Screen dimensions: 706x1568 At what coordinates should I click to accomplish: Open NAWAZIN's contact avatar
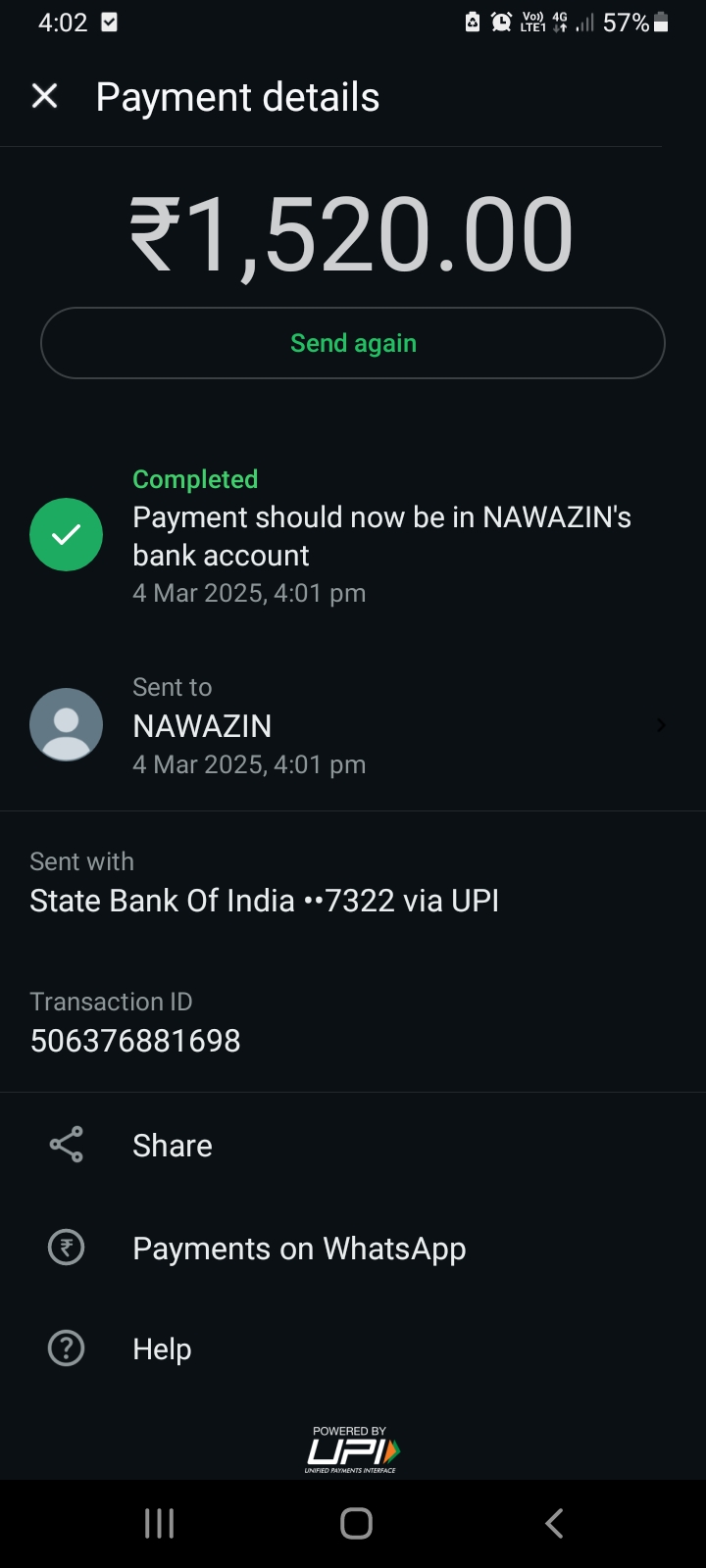(66, 725)
